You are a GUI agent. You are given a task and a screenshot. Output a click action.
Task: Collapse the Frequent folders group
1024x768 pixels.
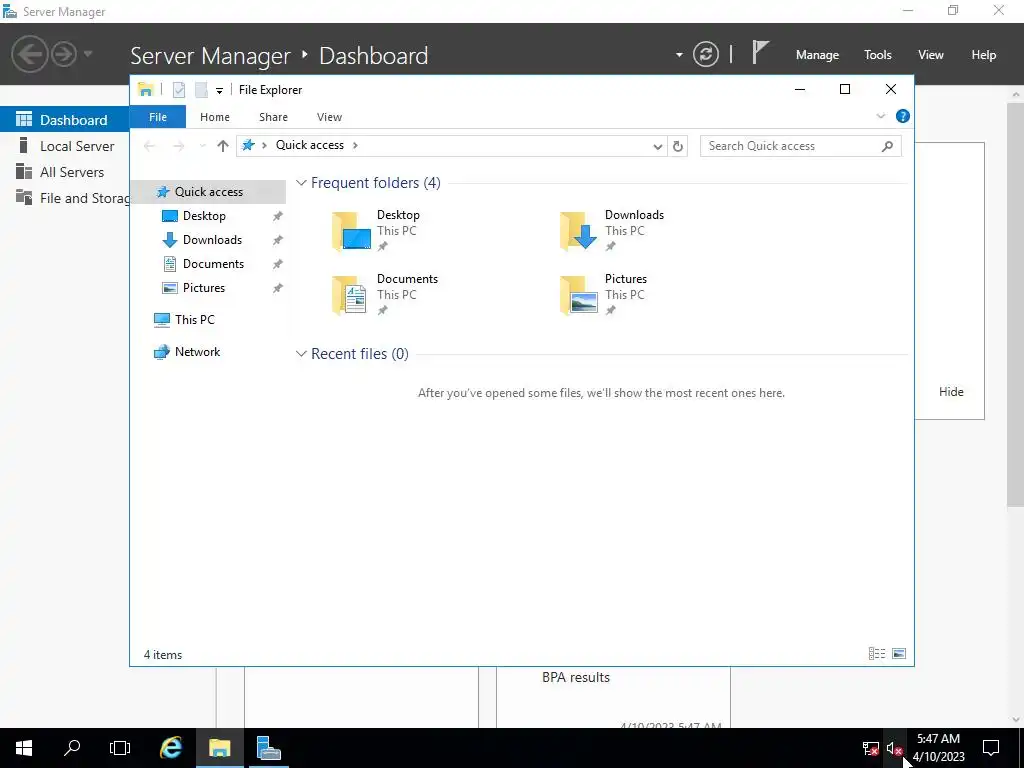[x=301, y=183]
